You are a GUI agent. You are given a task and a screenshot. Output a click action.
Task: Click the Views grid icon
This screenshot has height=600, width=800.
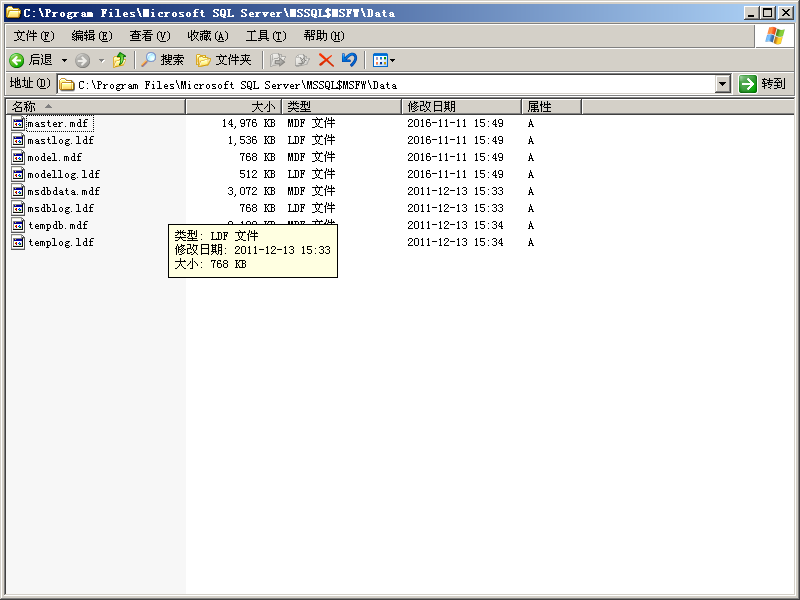tap(380, 60)
